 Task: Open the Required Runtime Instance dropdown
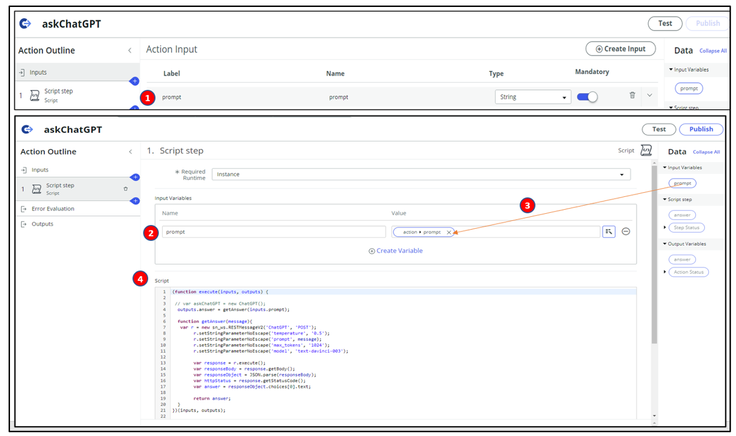tap(421, 174)
